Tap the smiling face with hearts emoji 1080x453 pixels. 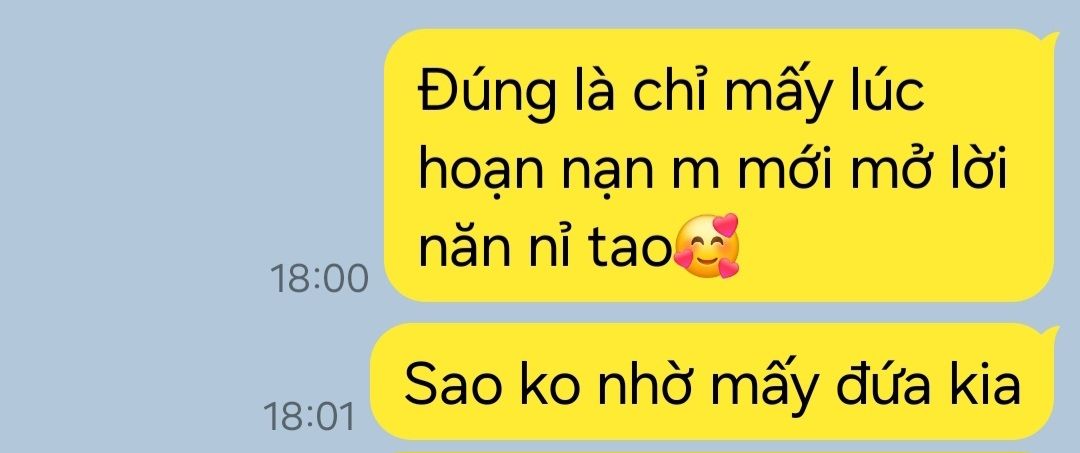coord(707,246)
